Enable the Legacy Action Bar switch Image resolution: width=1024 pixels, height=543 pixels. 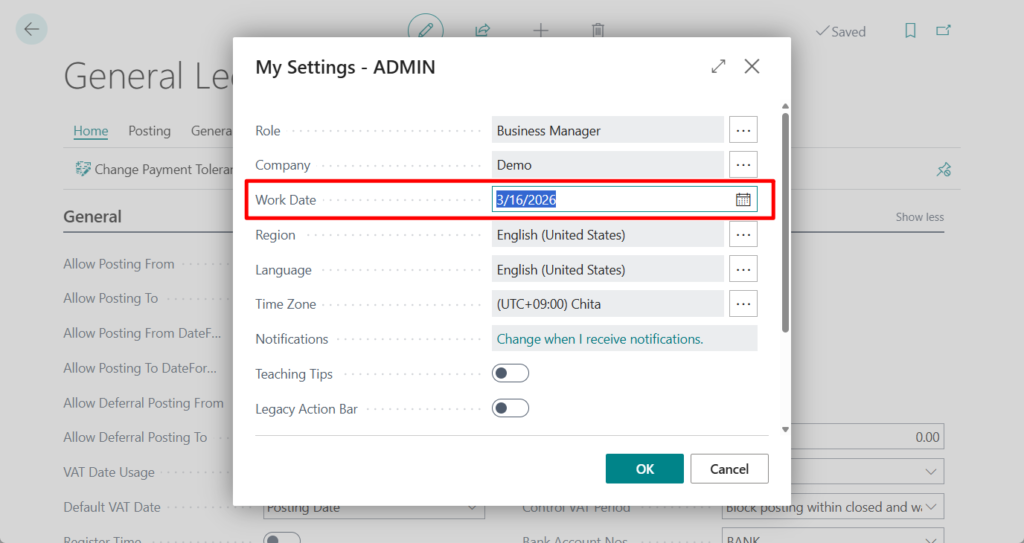point(510,408)
